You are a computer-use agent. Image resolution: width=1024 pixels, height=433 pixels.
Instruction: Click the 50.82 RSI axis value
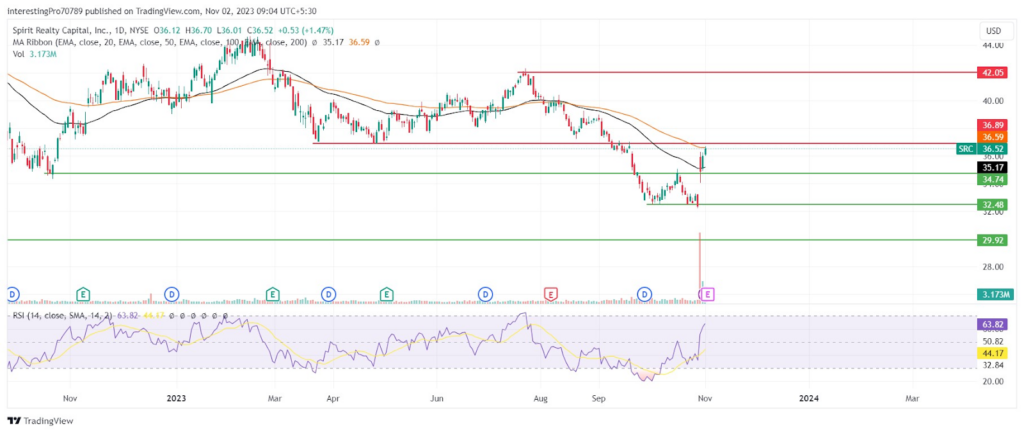[x=992, y=342]
